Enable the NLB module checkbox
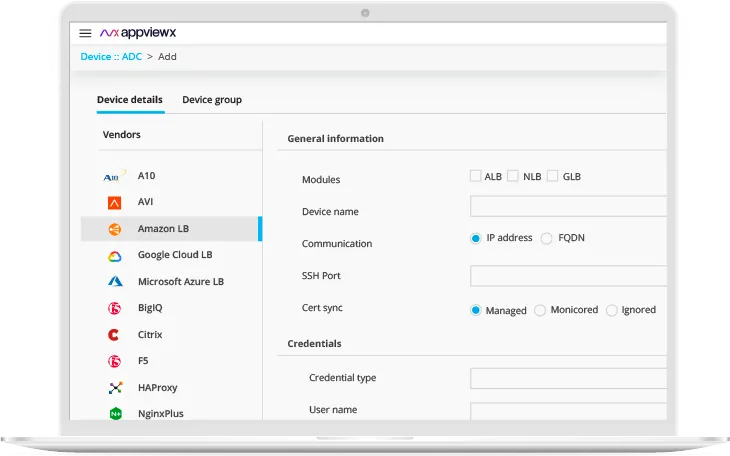 point(513,176)
